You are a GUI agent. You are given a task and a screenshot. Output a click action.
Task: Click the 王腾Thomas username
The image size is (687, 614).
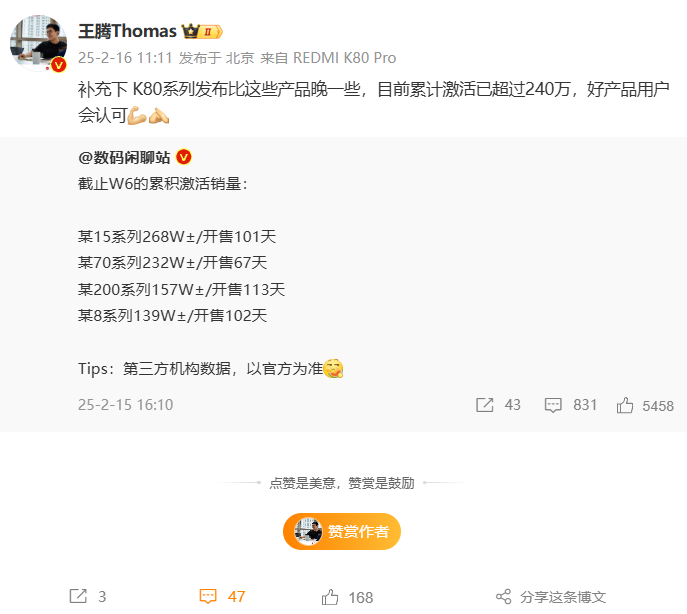coord(127,31)
